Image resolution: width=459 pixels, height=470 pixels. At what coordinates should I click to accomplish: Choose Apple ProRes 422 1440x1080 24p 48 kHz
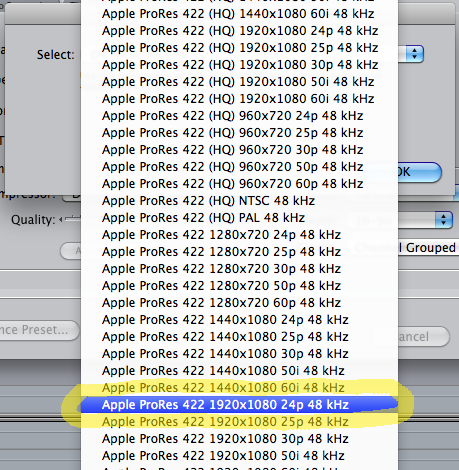(239, 320)
